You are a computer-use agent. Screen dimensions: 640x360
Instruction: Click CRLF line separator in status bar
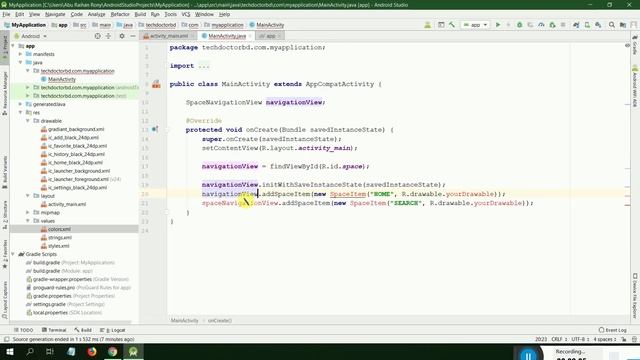click(x=558, y=339)
